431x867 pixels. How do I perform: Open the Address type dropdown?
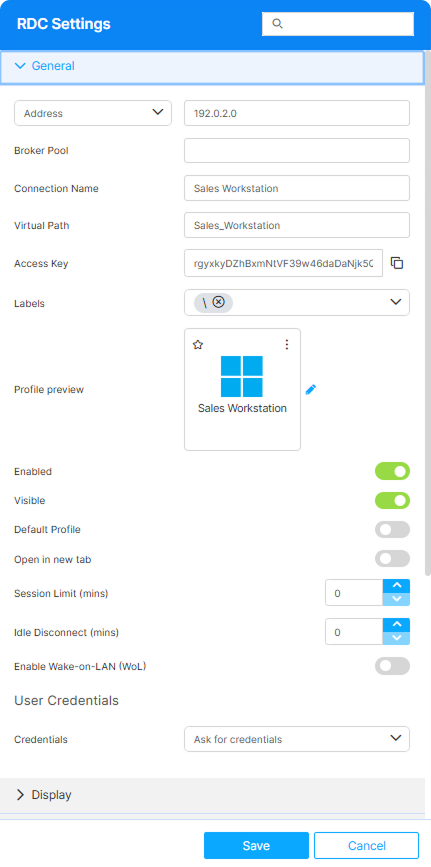[93, 113]
